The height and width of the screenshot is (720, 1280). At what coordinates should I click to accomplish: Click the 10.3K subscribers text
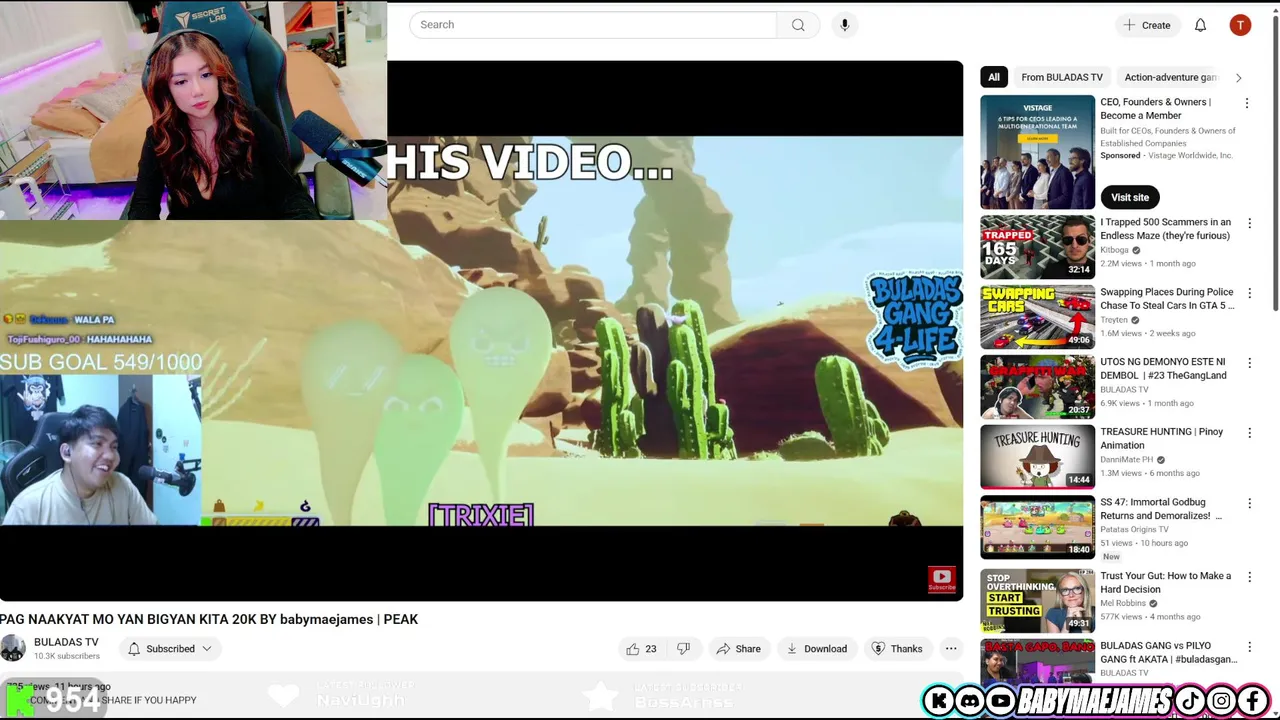tap(67, 656)
